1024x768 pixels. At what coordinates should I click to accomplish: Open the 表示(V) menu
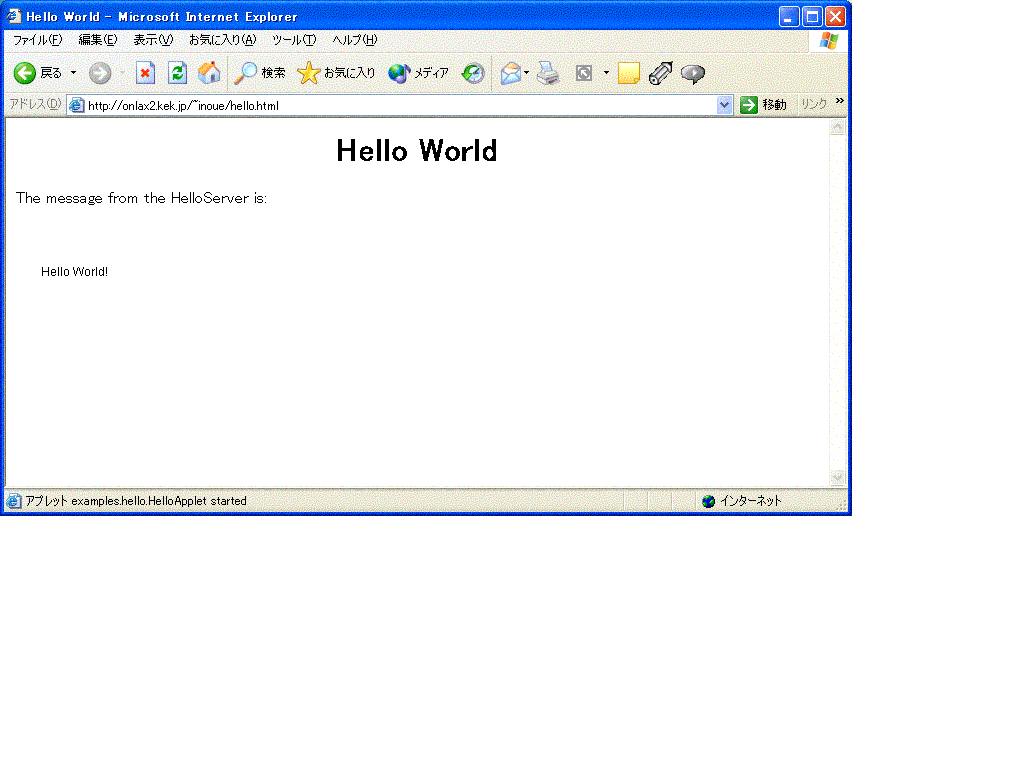tap(153, 40)
